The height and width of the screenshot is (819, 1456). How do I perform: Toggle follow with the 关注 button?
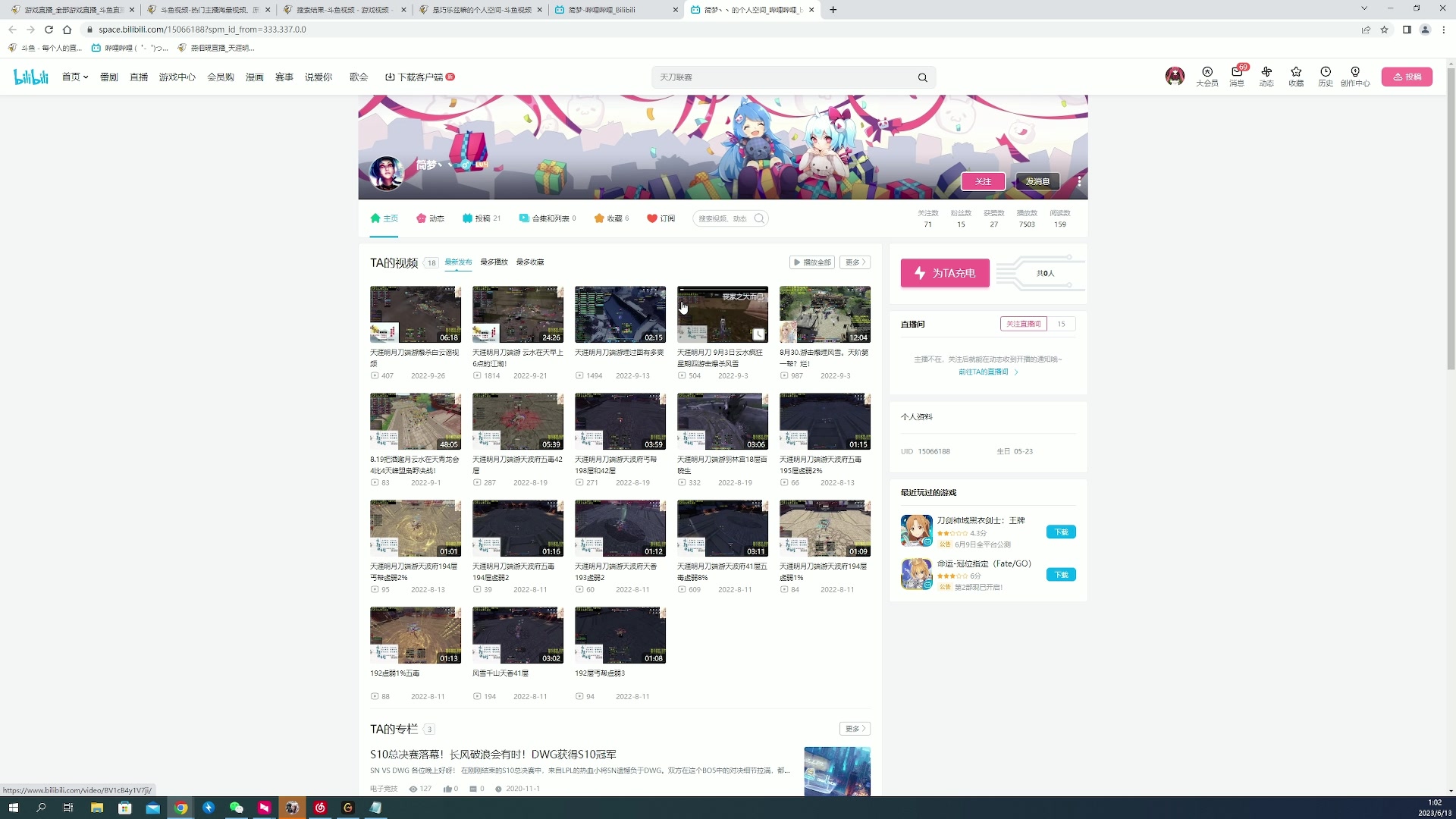click(984, 181)
